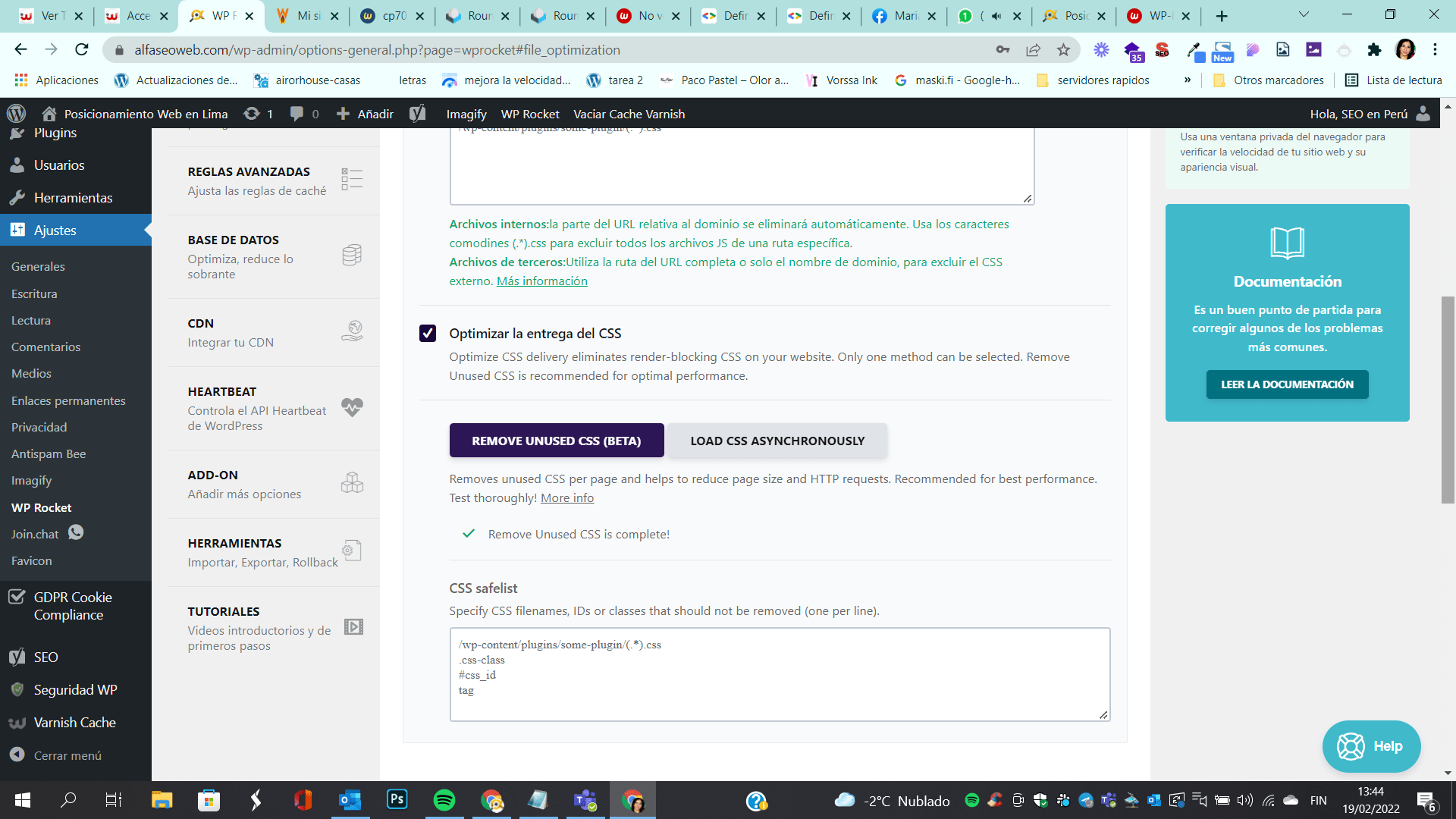Open WP Rocket in the admin bar
This screenshot has height=819, width=1456.
tap(529, 114)
